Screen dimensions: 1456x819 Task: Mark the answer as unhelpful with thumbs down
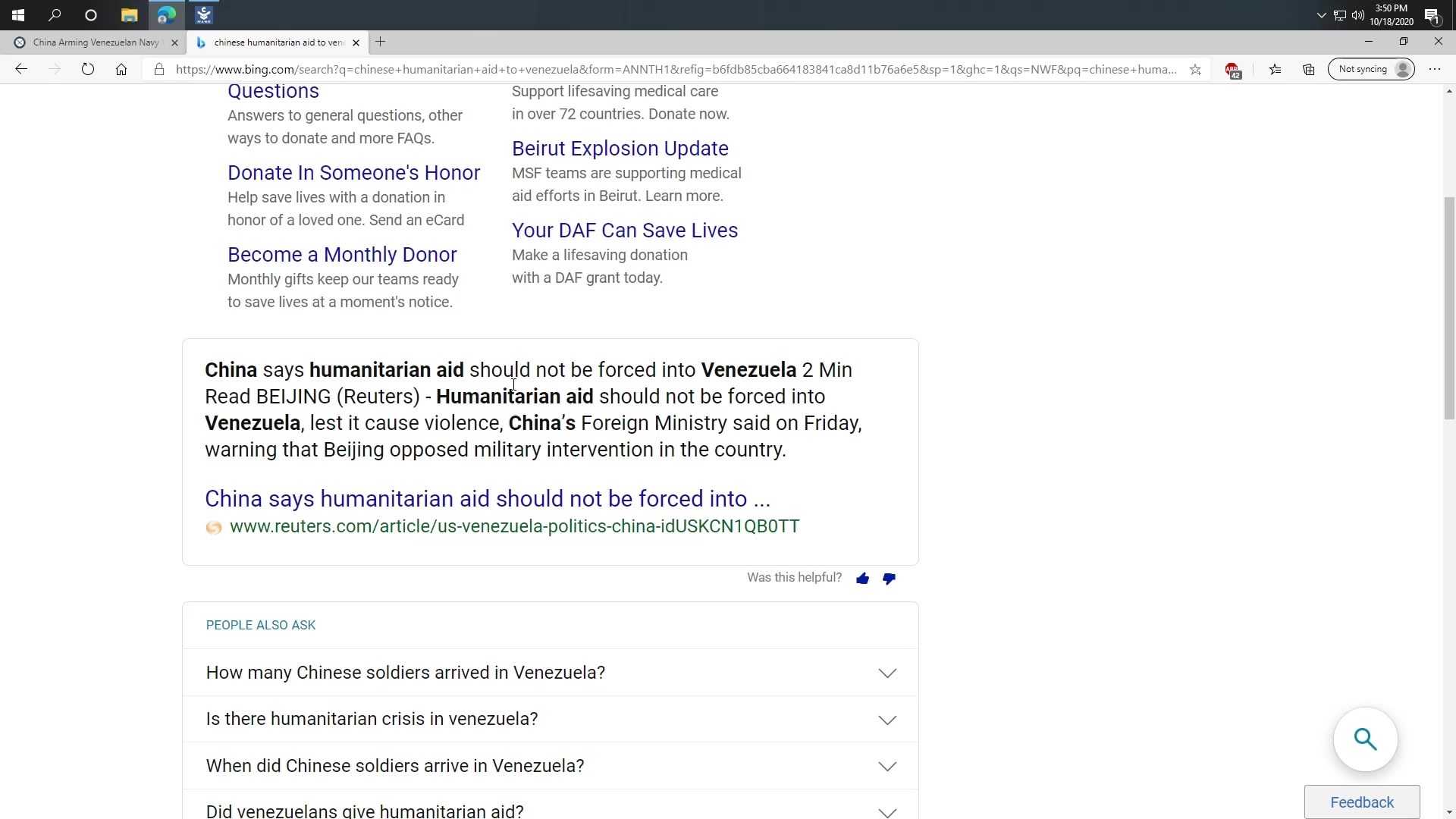[x=889, y=579]
